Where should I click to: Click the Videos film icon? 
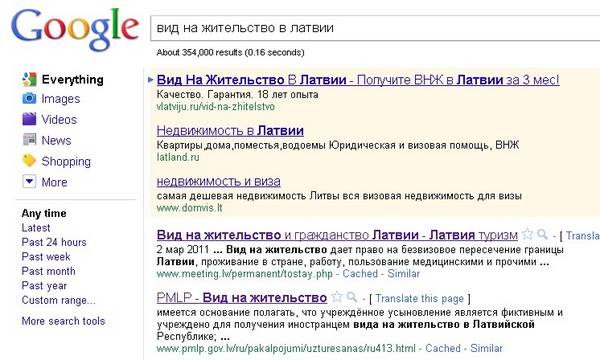tap(29, 119)
